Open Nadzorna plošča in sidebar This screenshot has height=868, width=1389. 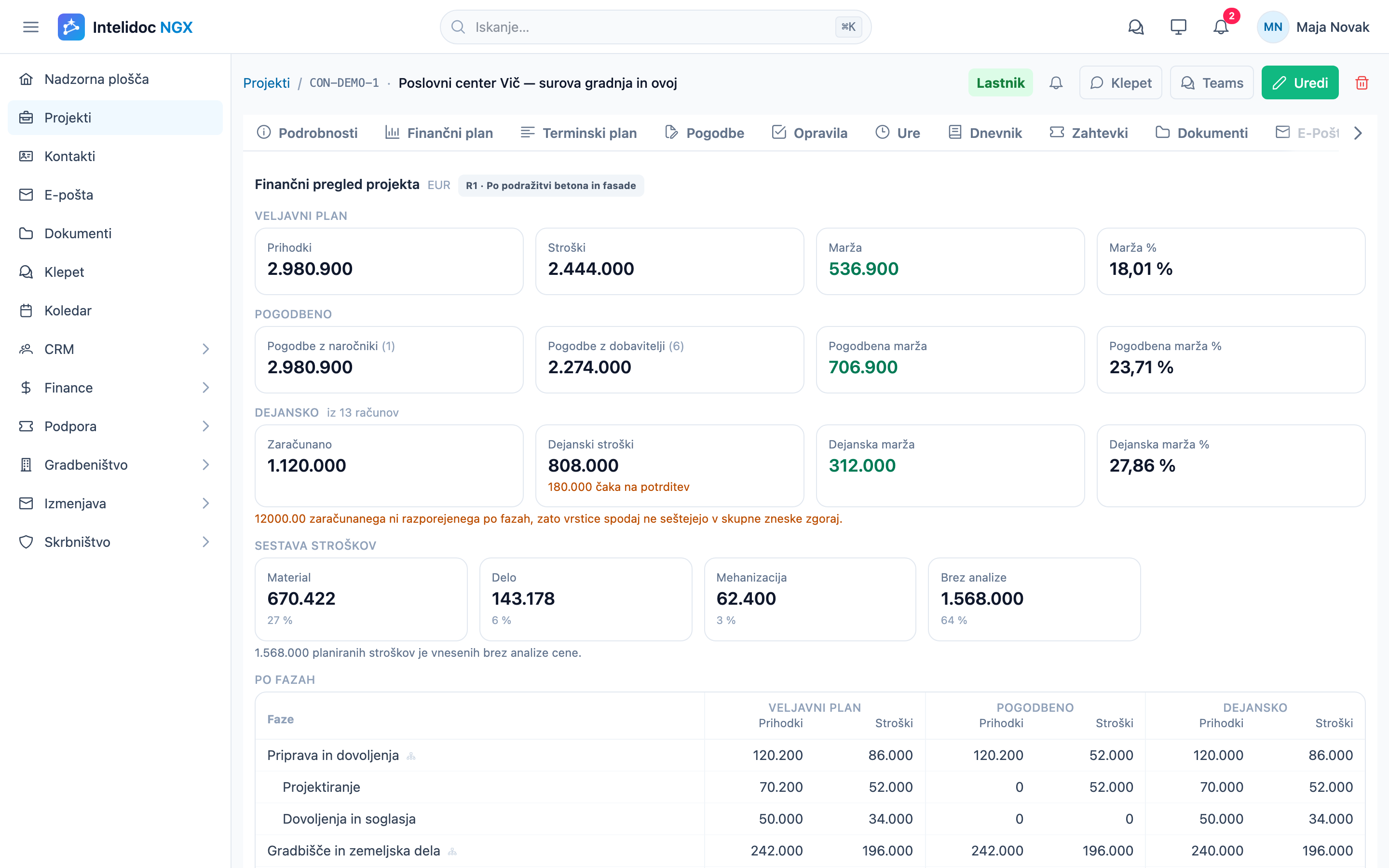(x=115, y=79)
